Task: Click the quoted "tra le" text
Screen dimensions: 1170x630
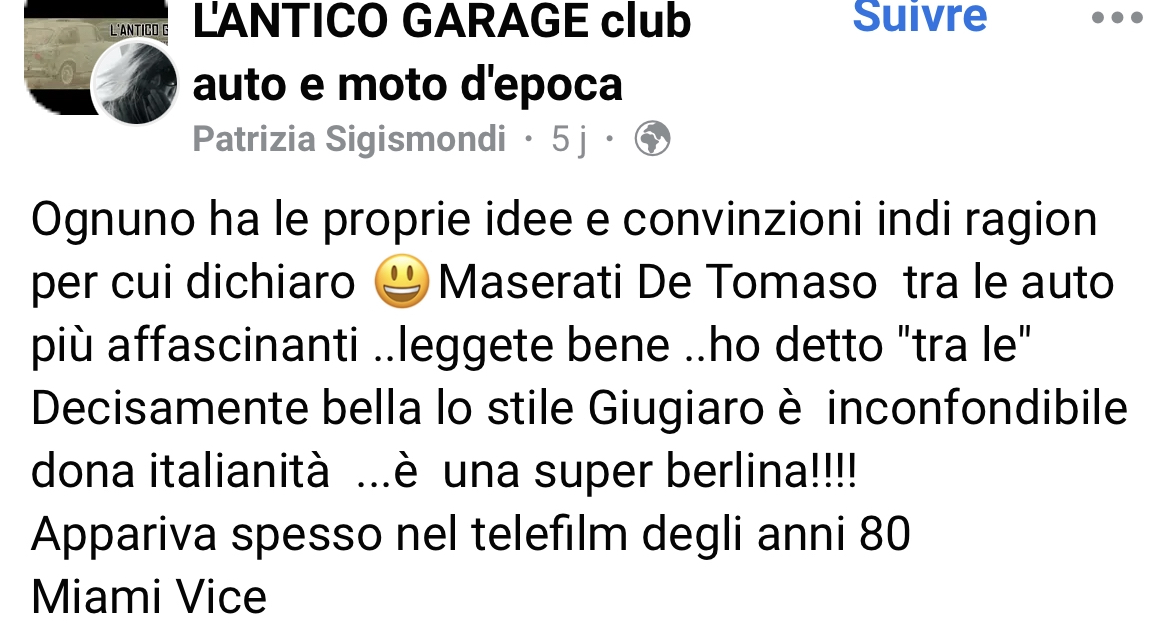Action: point(966,344)
